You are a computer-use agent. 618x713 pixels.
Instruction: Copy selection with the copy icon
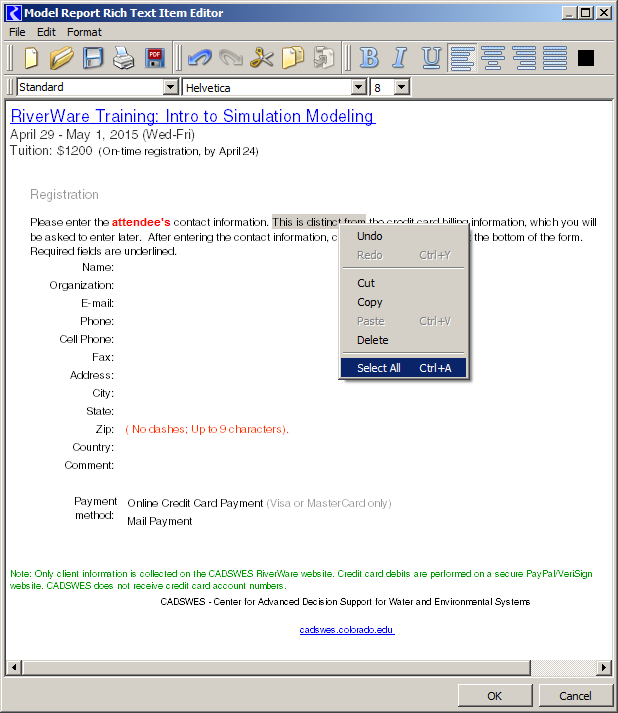coord(293,58)
